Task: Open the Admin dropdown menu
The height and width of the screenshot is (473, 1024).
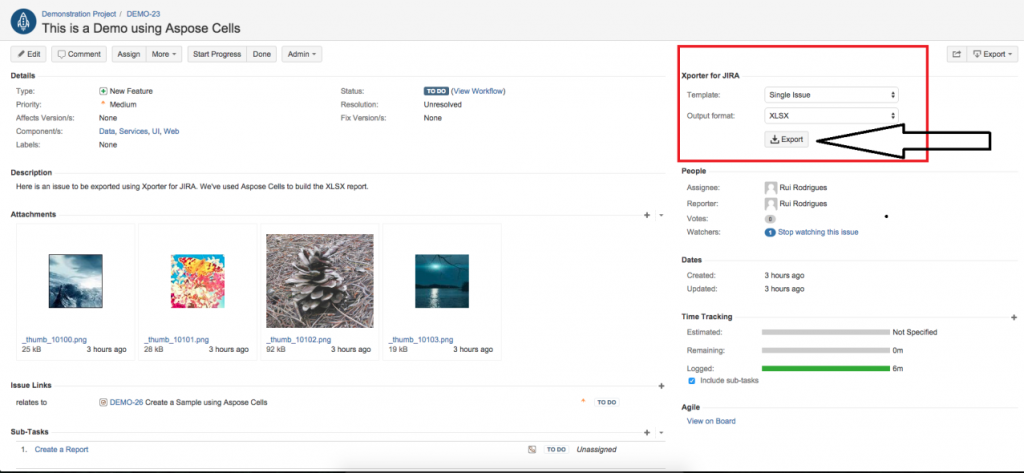Action: click(301, 54)
